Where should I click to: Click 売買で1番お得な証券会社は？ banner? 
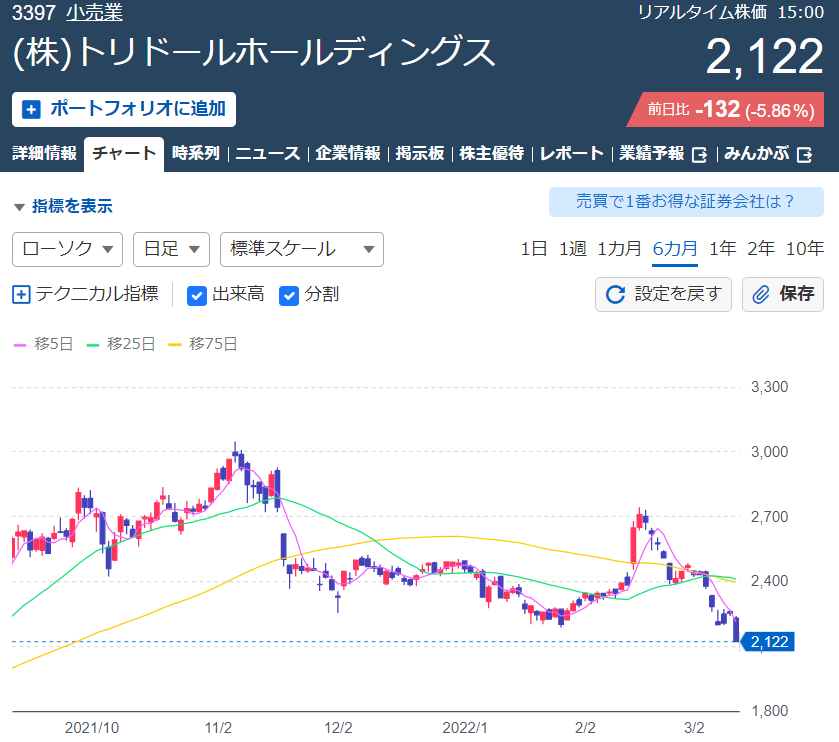686,202
